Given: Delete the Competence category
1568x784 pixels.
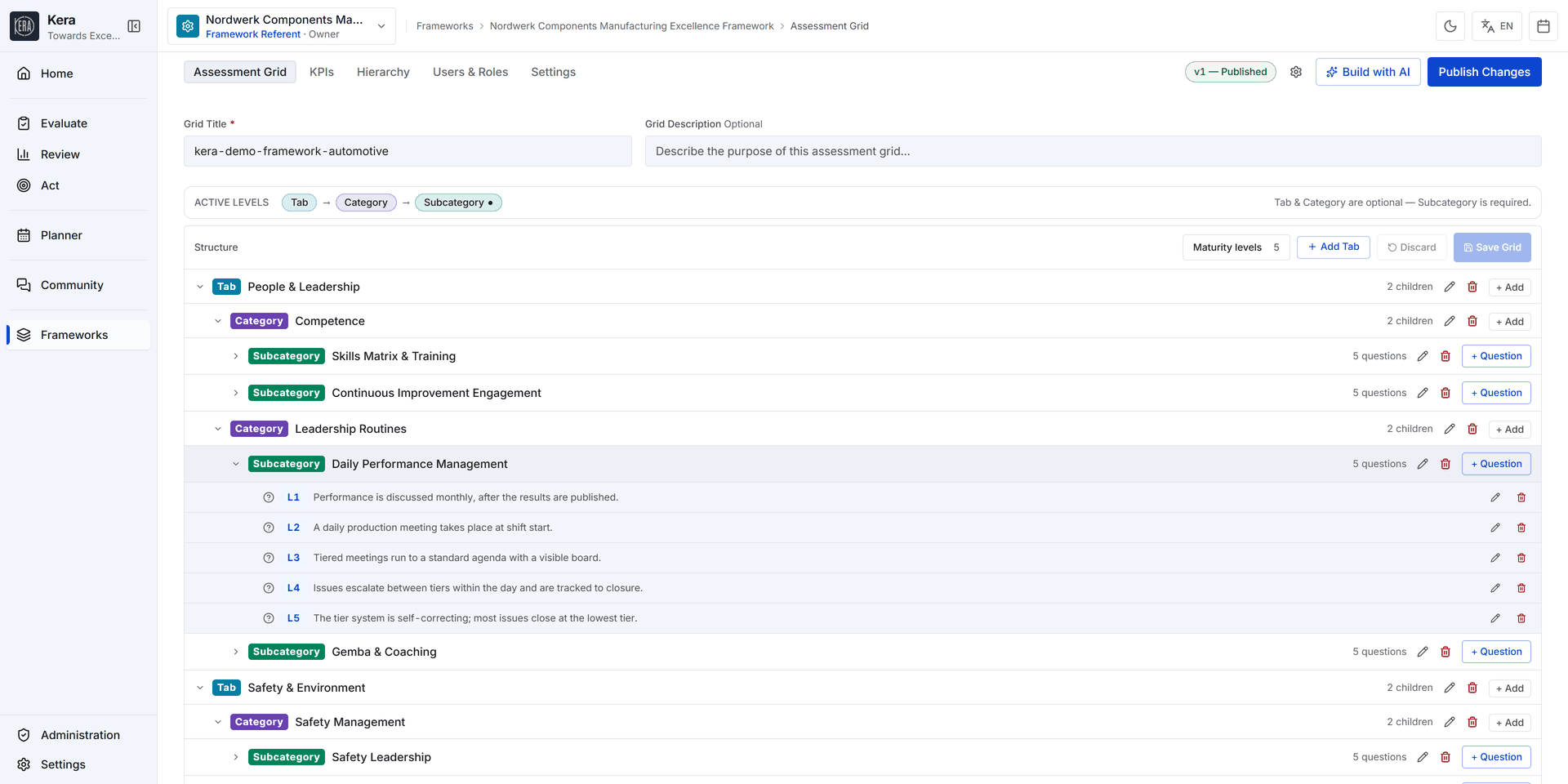Looking at the screenshot, I should pos(1472,321).
